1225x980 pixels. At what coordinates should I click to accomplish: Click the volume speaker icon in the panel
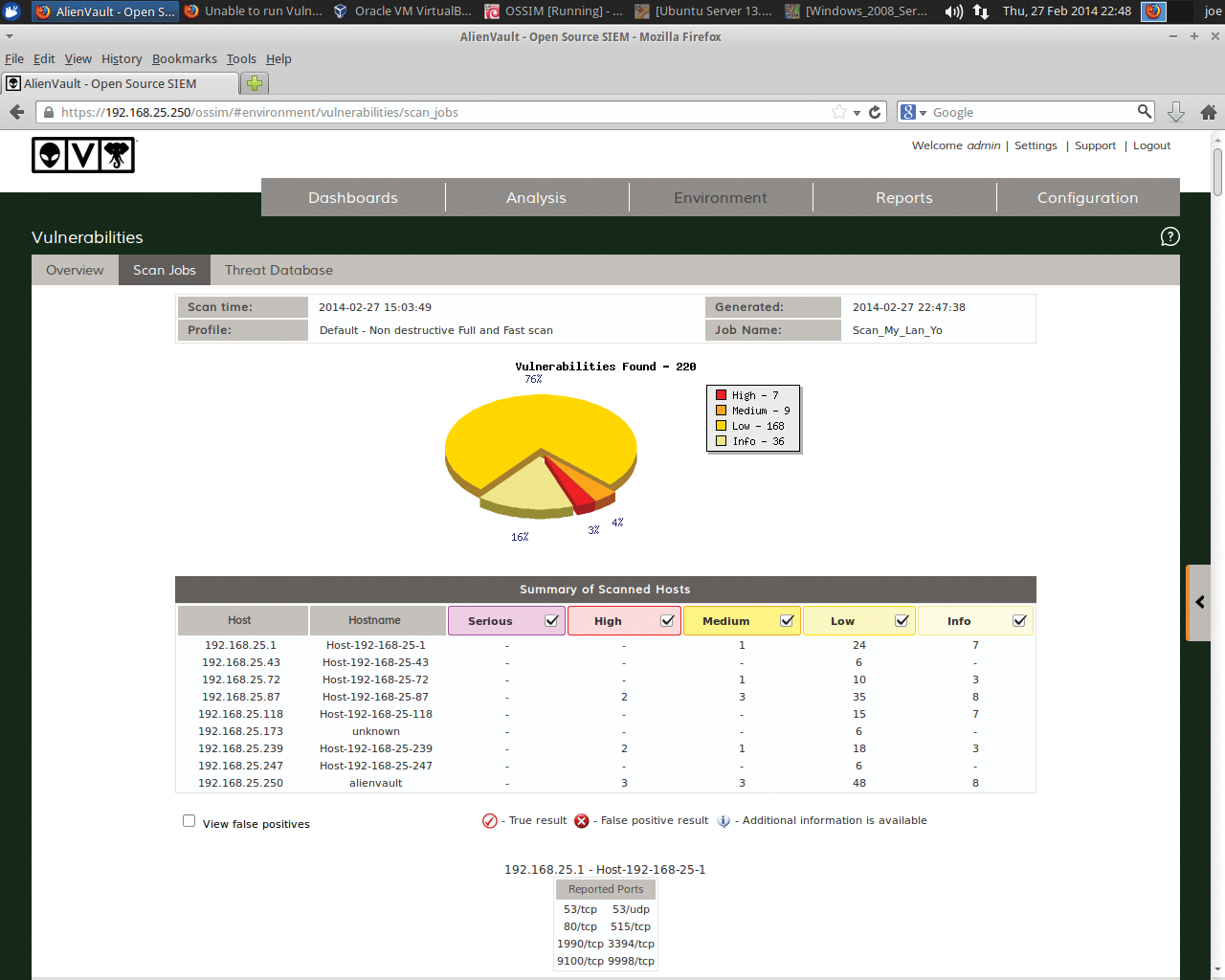click(953, 11)
